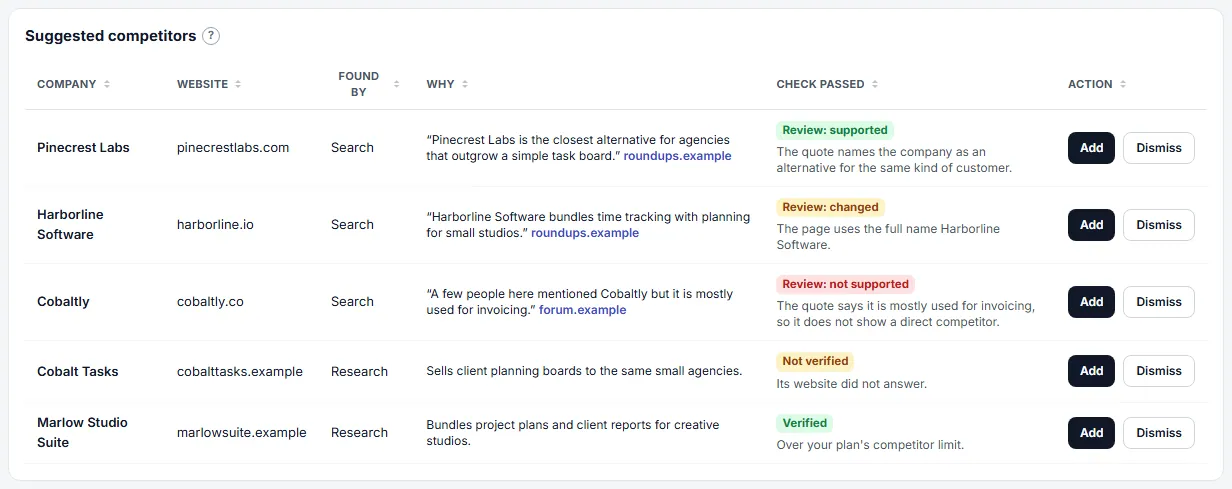1232x489 pixels.
Task: Click the Company column header
Action: tap(67, 84)
